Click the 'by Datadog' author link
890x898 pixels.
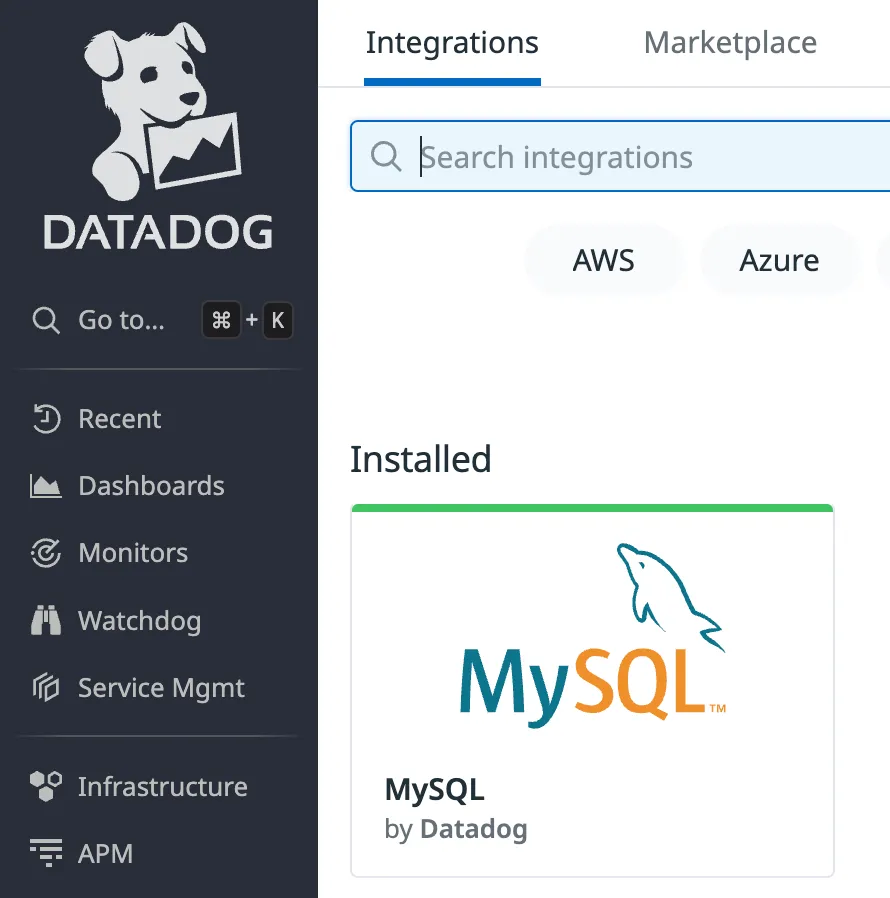[456, 829]
